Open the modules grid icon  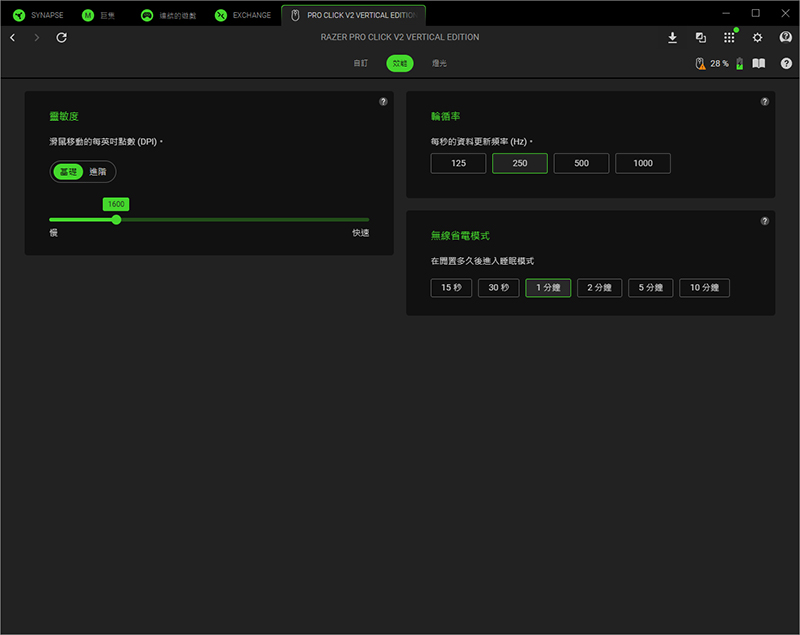[729, 37]
